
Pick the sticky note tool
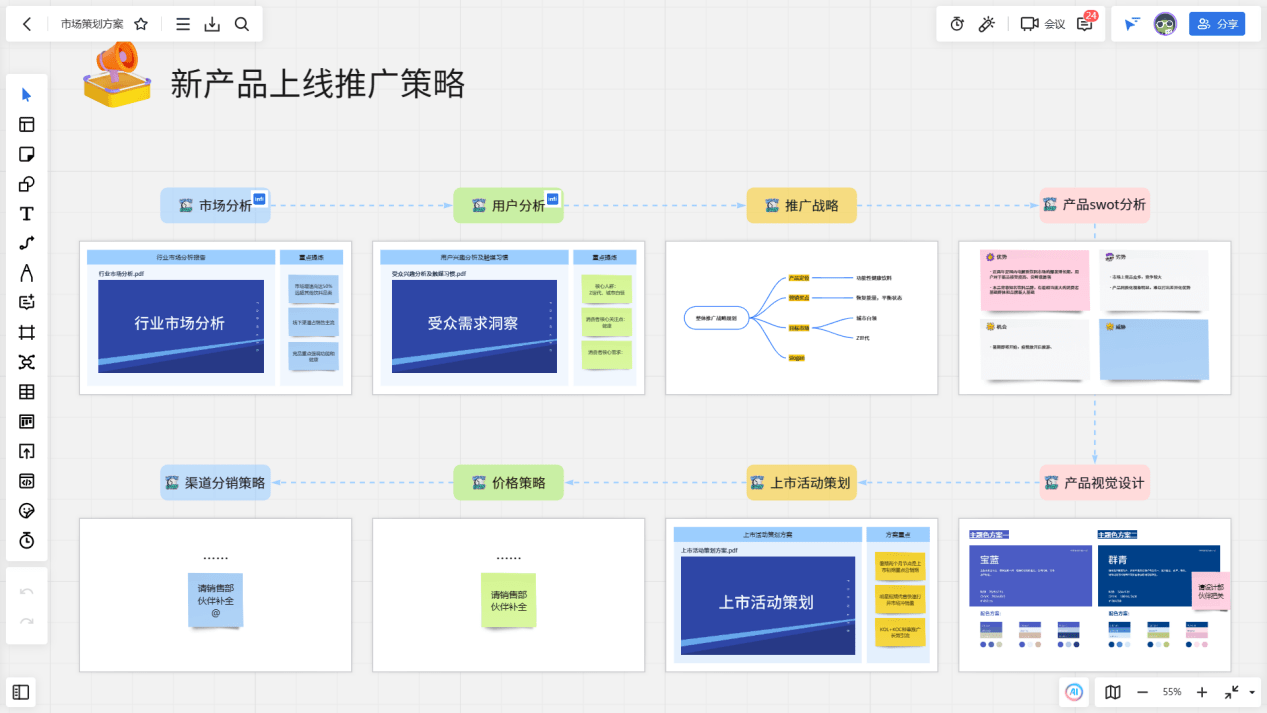pyautogui.click(x=27, y=154)
